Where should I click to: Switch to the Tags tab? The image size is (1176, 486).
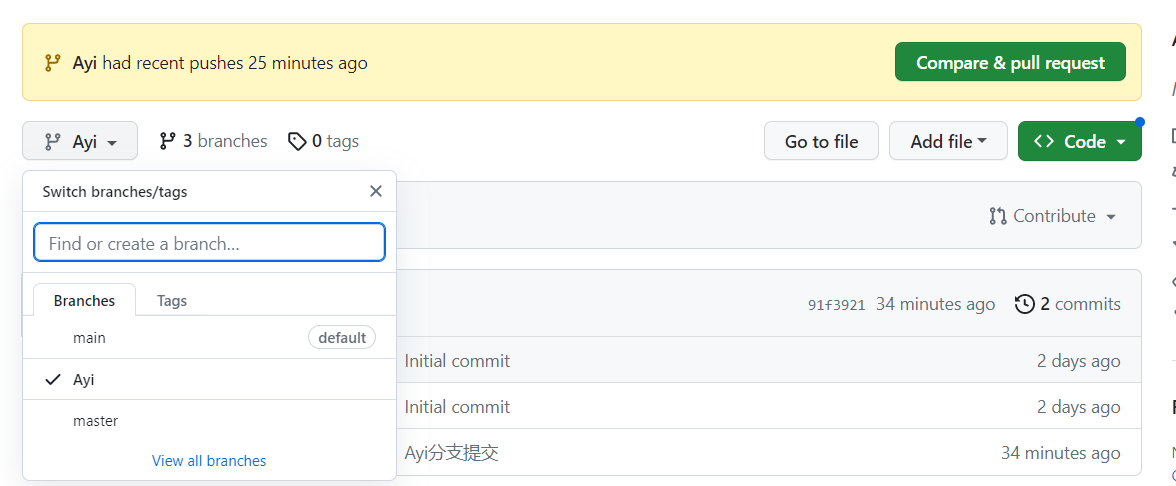pyautogui.click(x=172, y=300)
